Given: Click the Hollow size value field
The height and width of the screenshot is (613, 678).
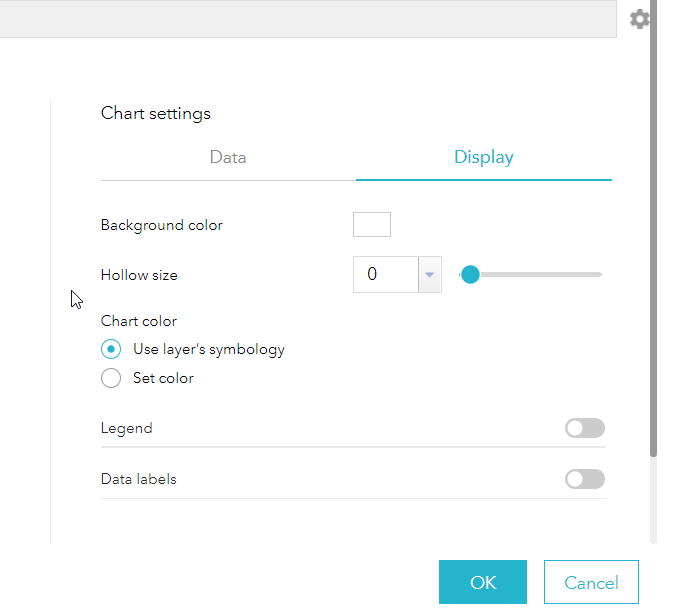Looking at the screenshot, I should click(x=386, y=275).
